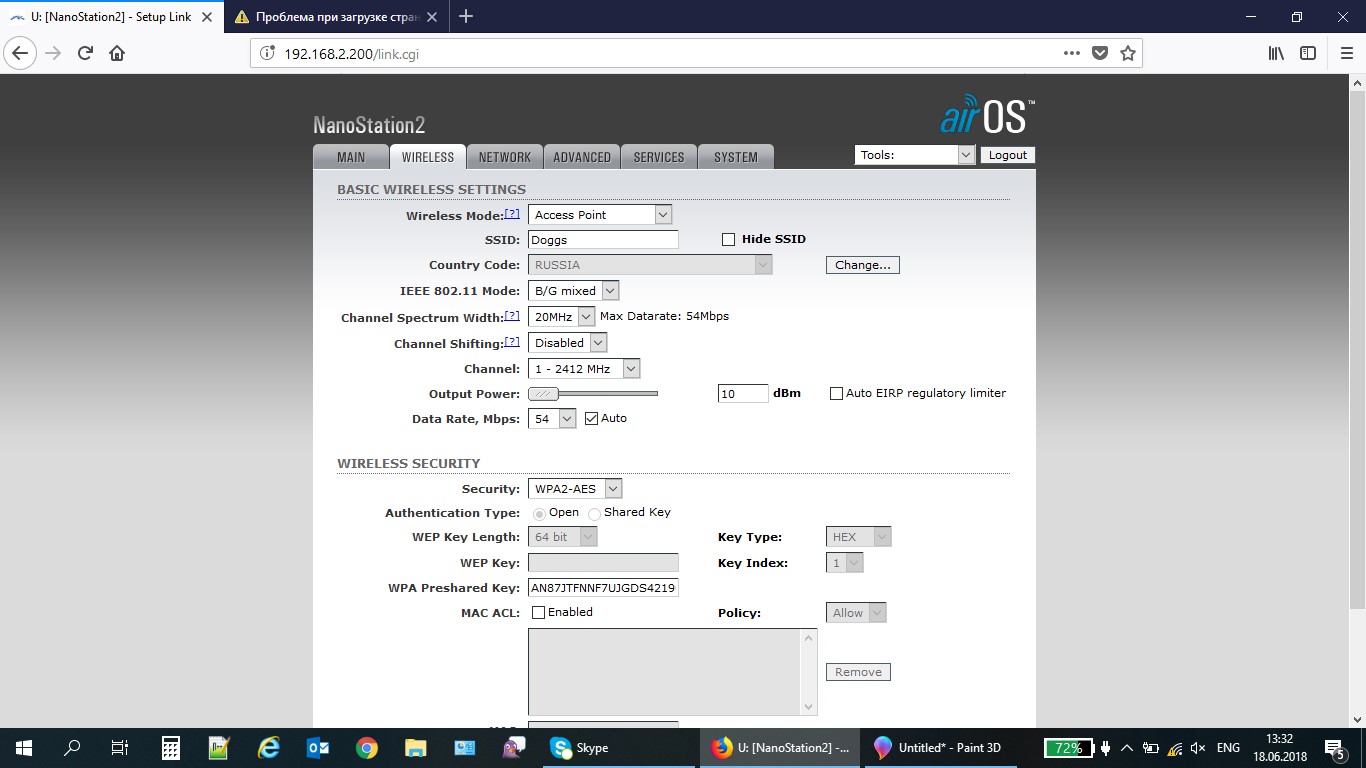Click the WPA Preshared Key field
Screen dimensions: 1366x768
coord(603,588)
